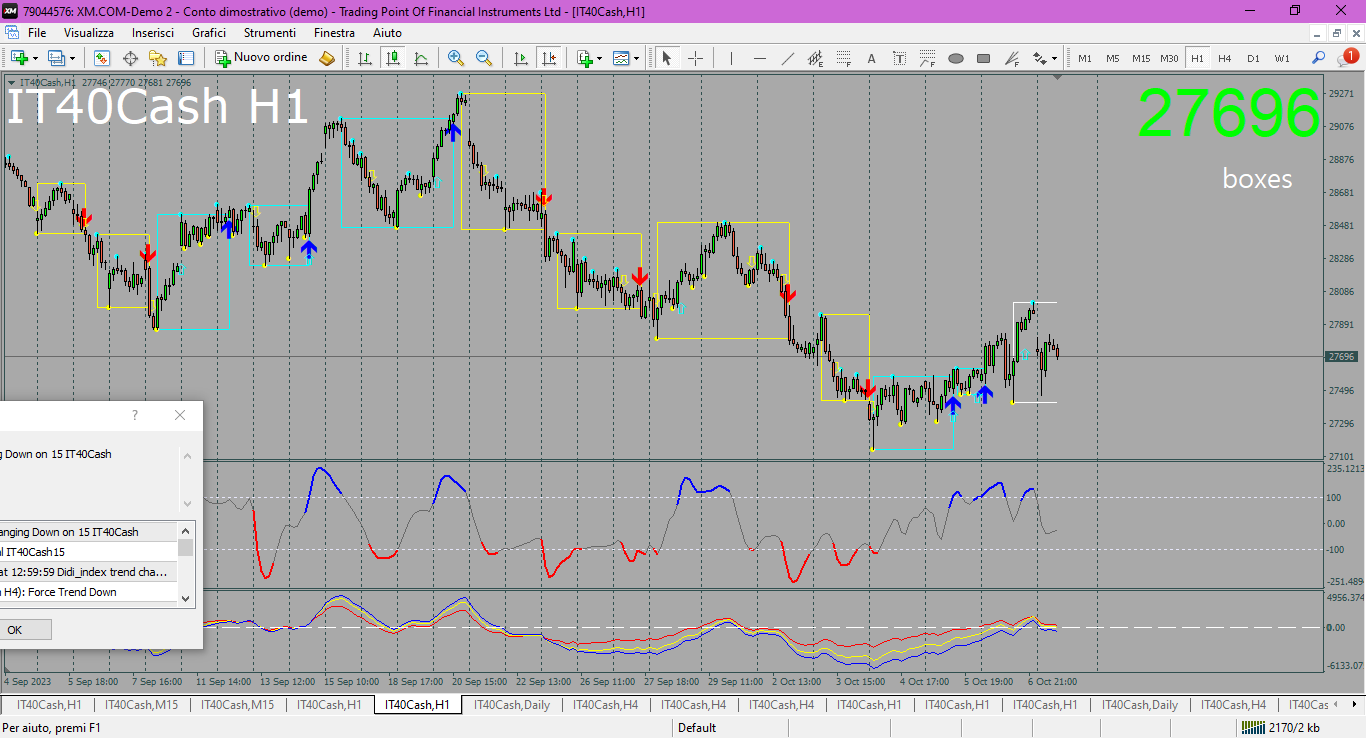Open the Grafici menu

pyautogui.click(x=209, y=33)
